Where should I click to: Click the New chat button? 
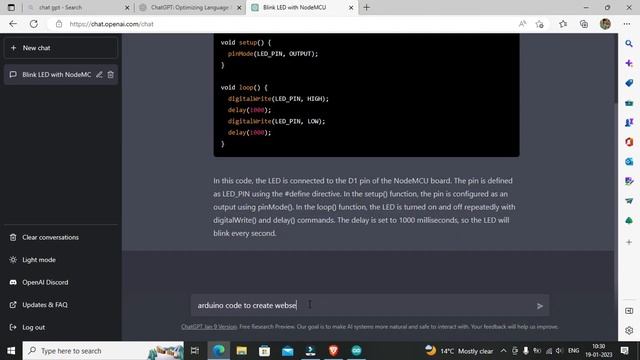[61, 48]
